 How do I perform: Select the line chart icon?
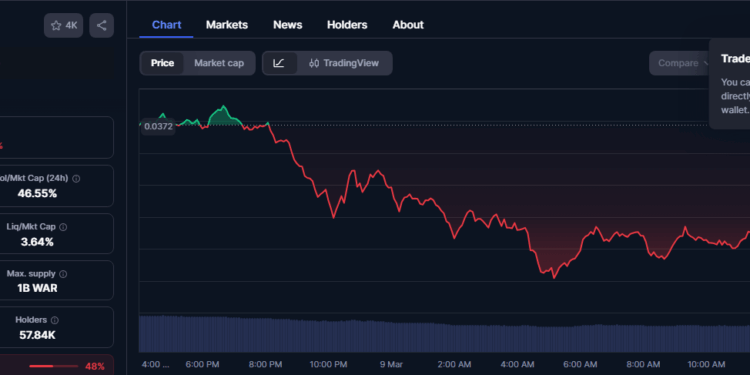(x=279, y=63)
